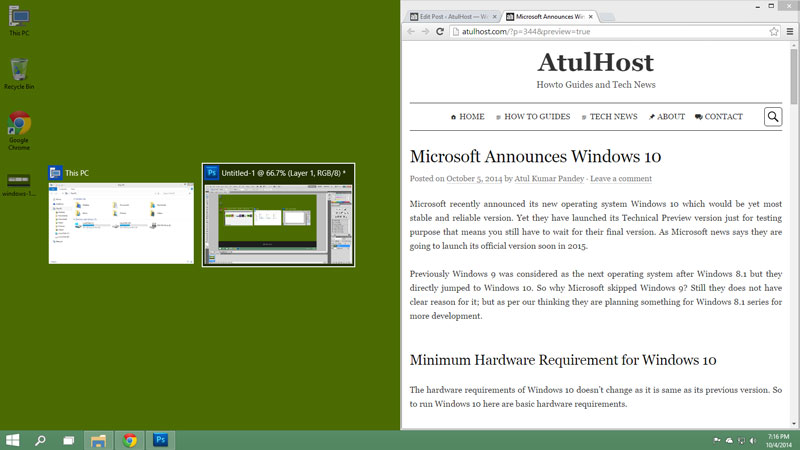Click Chrome page vertical scrollbar thumb
Screen dimensions: 800x450
click(793, 77)
